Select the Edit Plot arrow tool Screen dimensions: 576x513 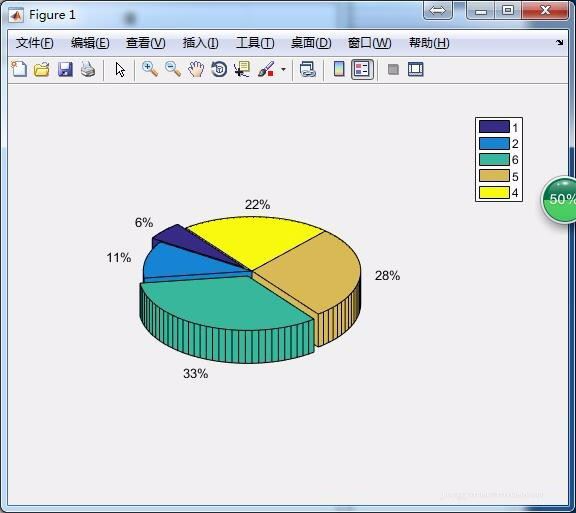tap(120, 69)
